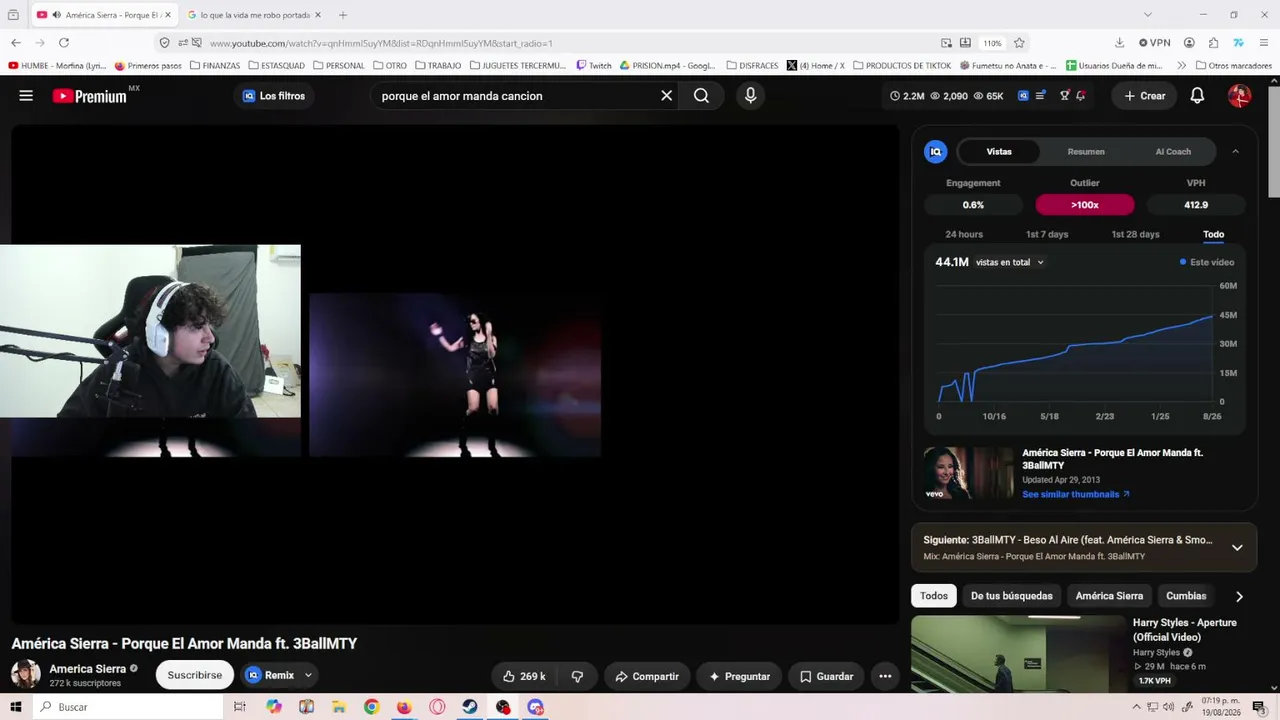Click the vidIQ logo in header stats
Viewport: 1280px width, 720px height.
coord(1023,96)
